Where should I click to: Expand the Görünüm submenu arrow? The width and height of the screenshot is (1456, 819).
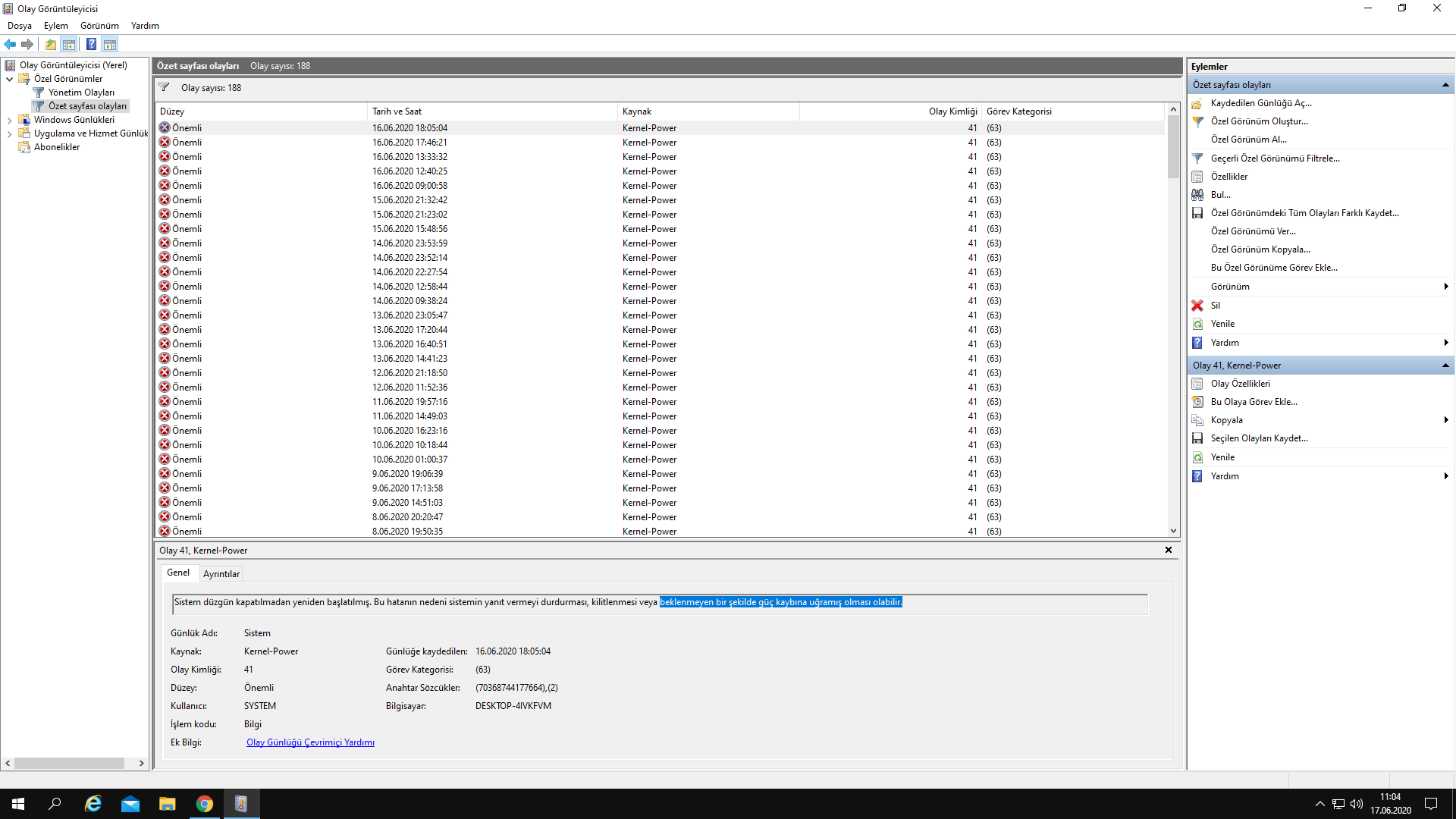coord(1445,287)
